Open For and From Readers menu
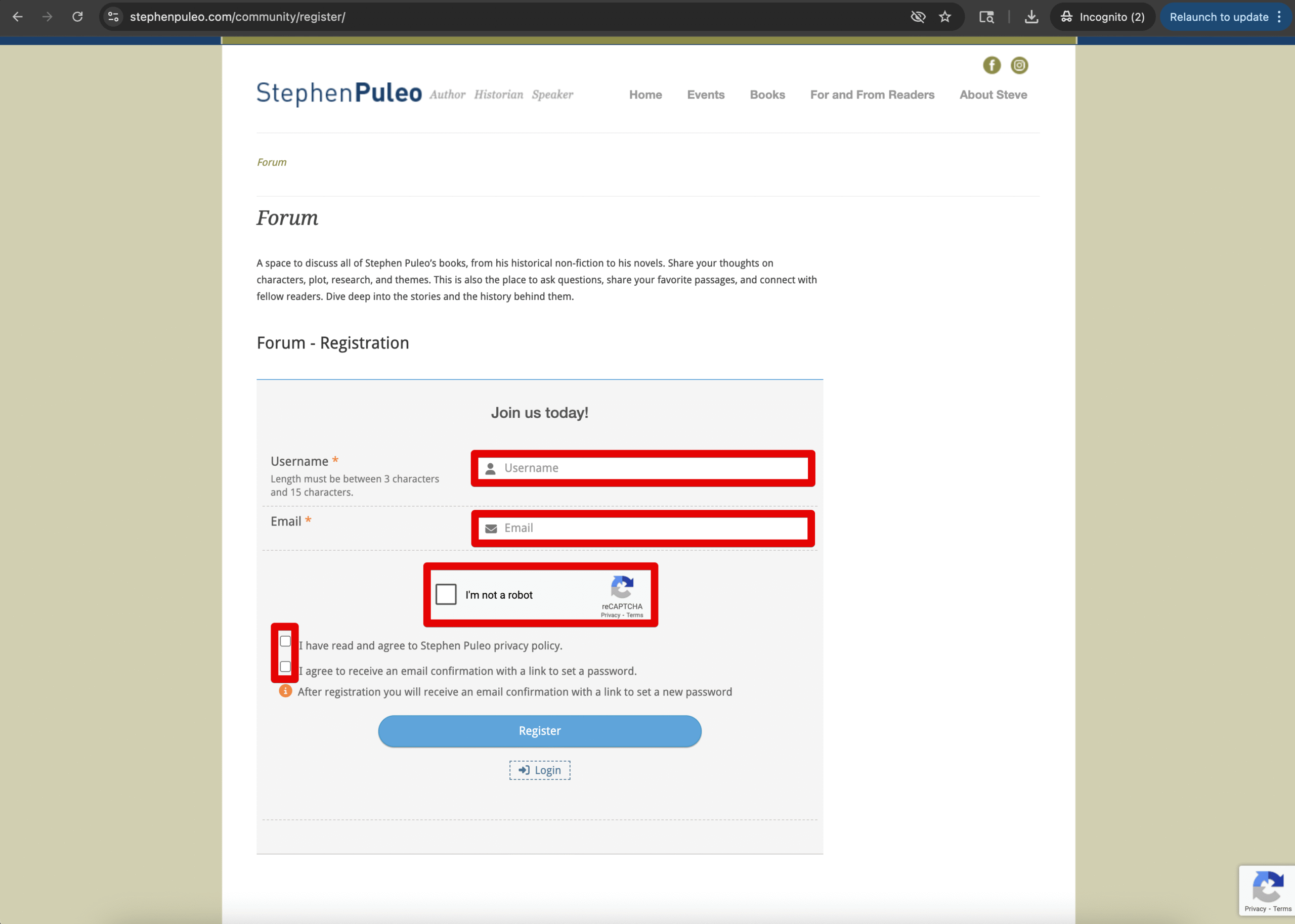The image size is (1295, 924). (872, 95)
